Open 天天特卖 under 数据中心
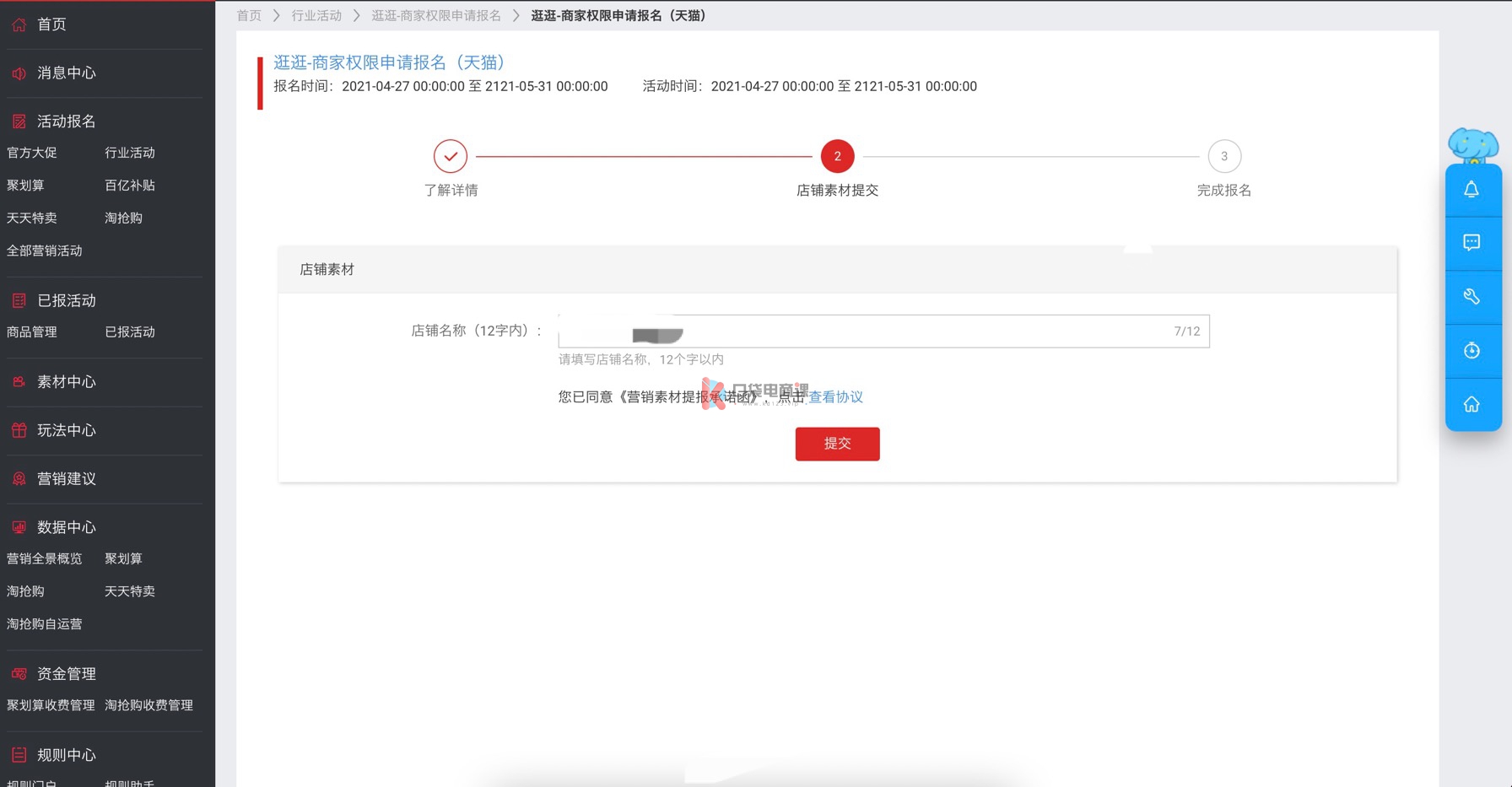This screenshot has height=787, width=1512. click(x=130, y=592)
